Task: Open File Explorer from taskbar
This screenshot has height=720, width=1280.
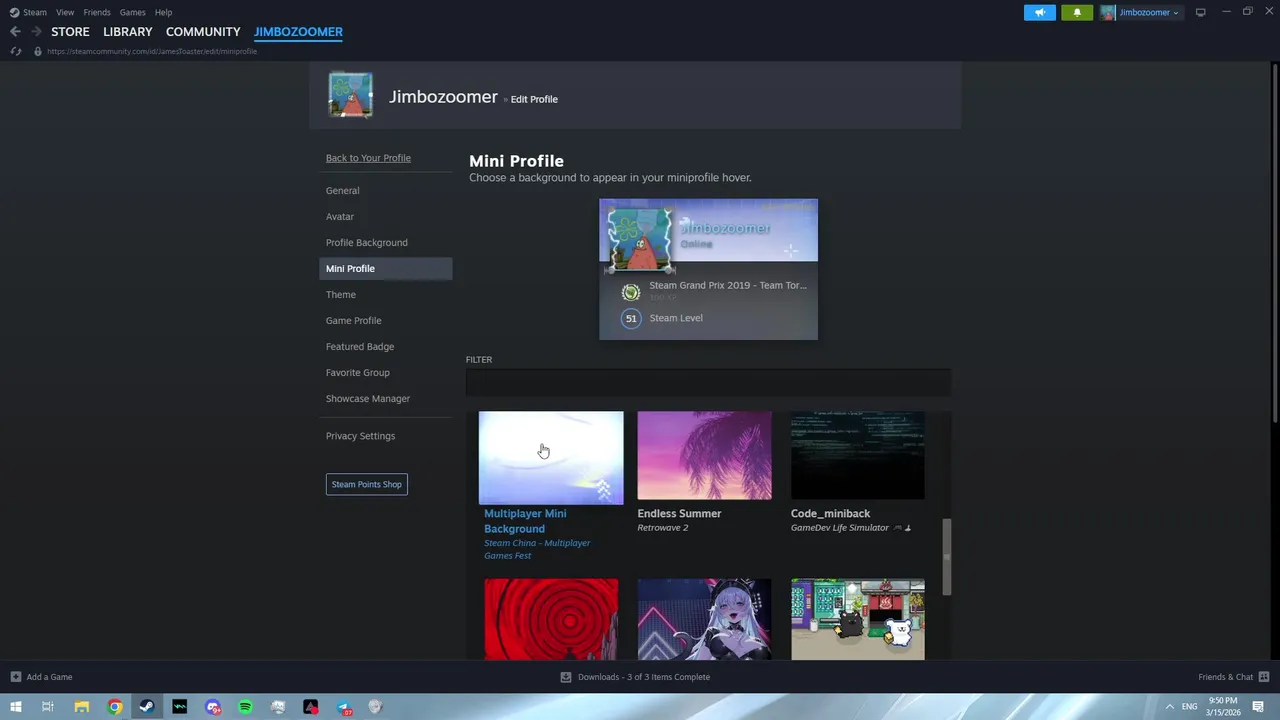Action: (82, 707)
